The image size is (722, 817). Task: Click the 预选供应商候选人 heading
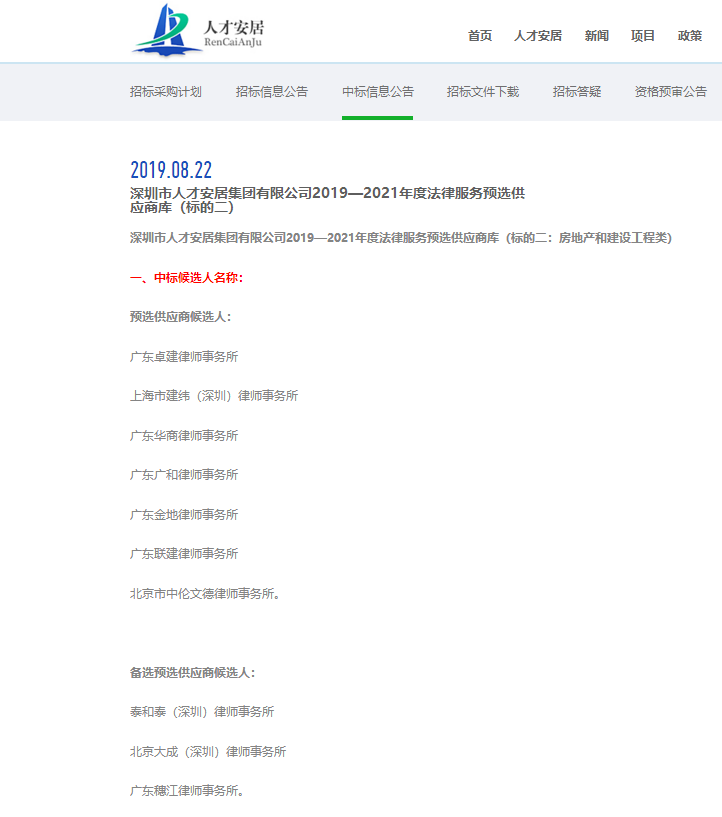(x=180, y=317)
